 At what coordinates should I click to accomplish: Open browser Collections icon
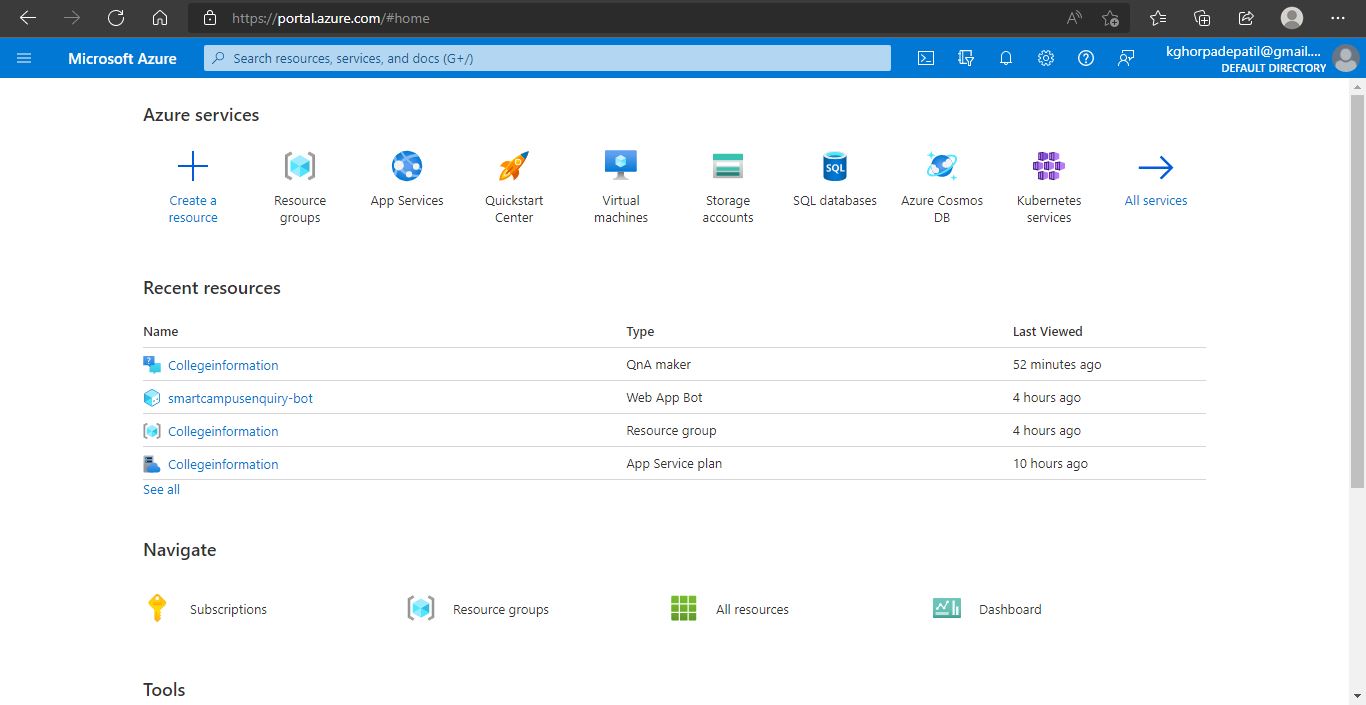(1202, 18)
